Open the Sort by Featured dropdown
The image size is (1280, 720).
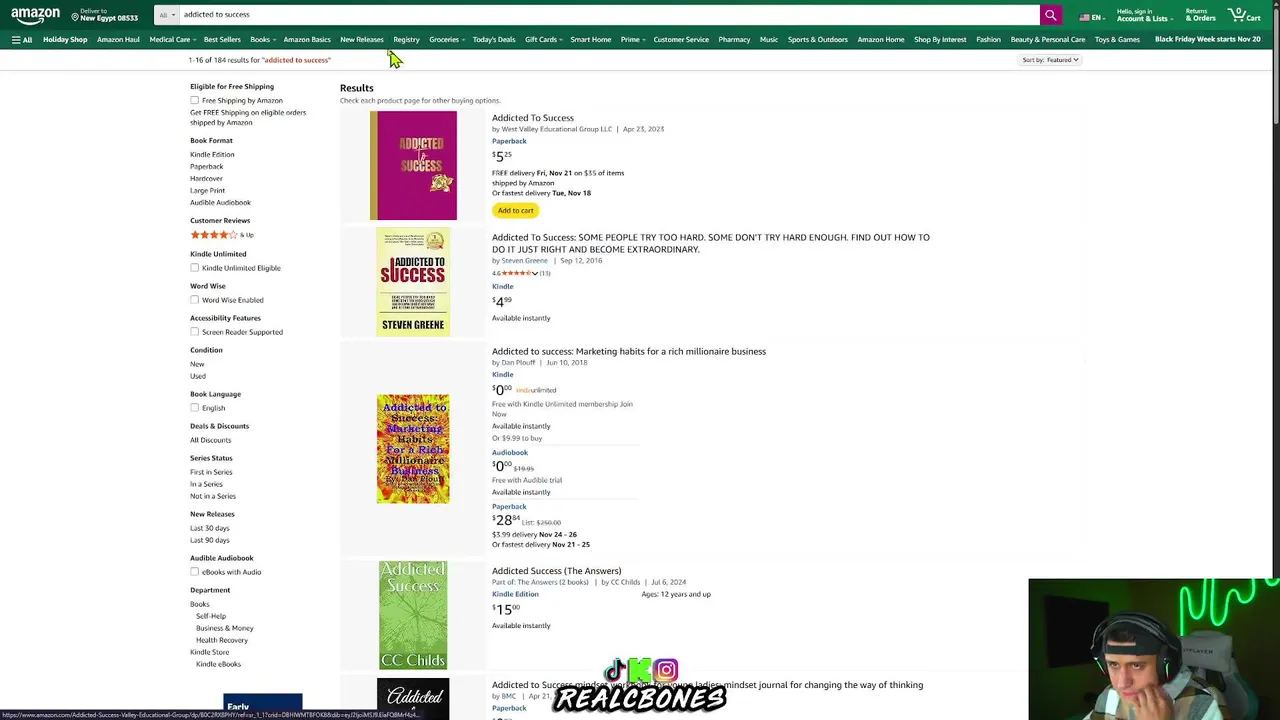(1050, 60)
